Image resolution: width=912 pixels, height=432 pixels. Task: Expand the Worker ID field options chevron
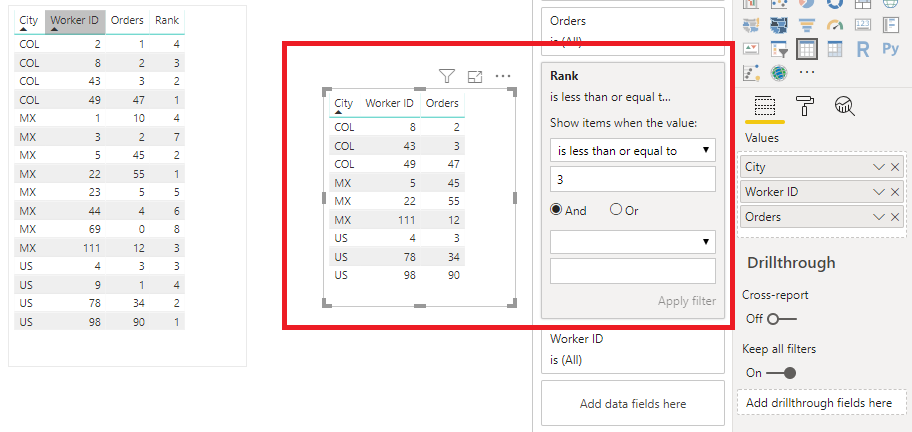pos(879,192)
